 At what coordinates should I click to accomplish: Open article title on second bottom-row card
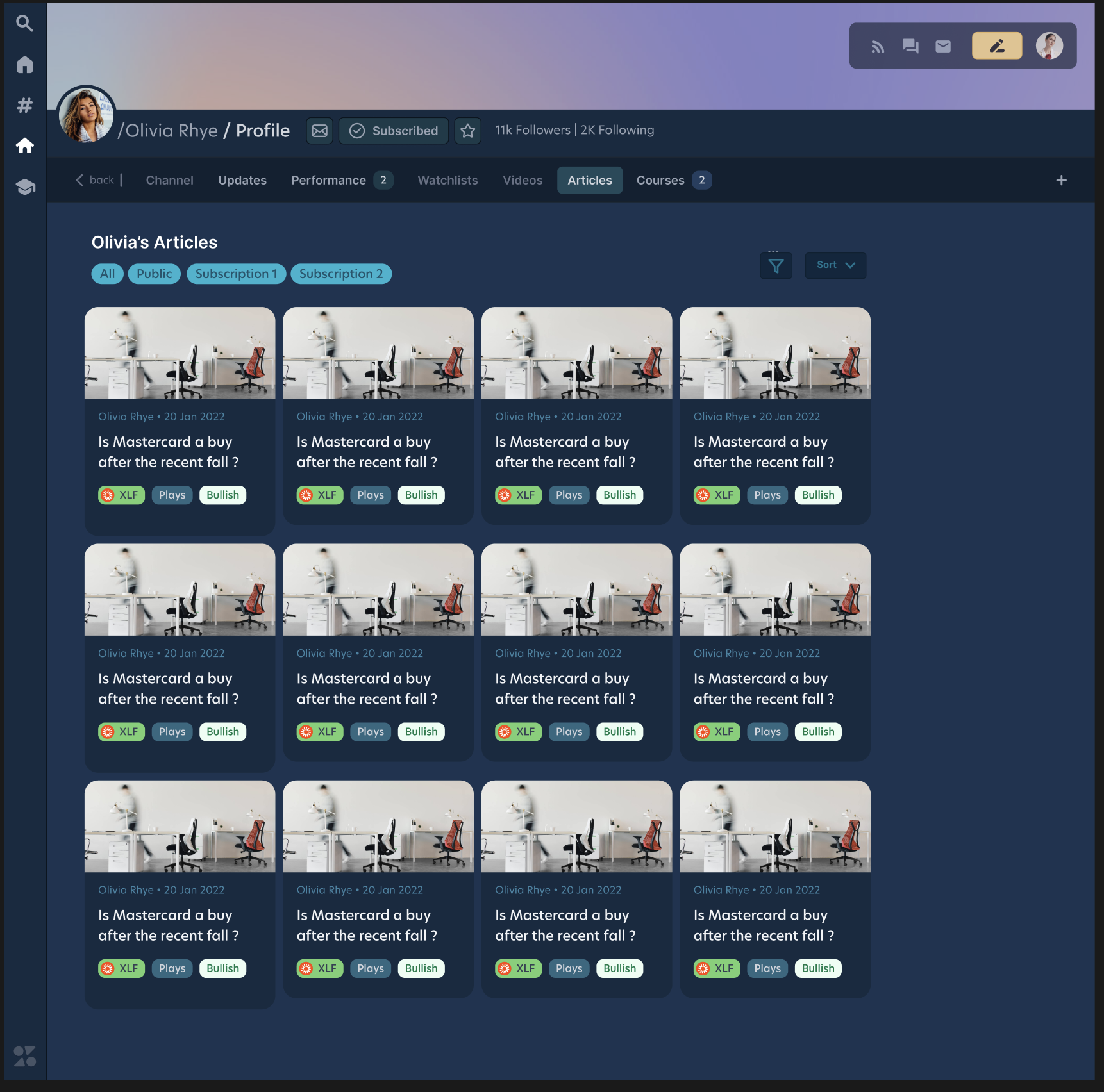(x=367, y=925)
